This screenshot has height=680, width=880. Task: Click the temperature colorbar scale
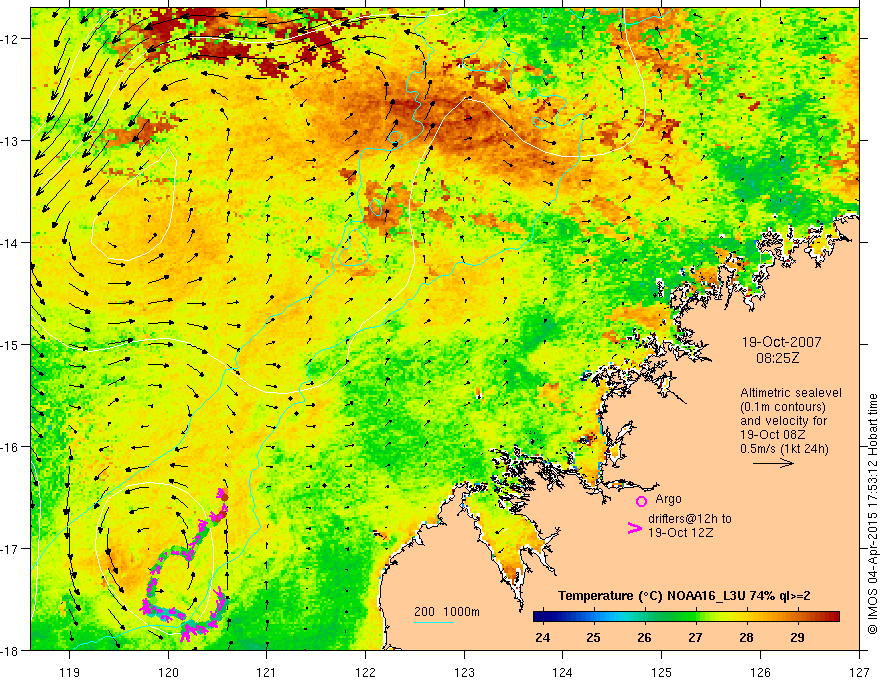click(686, 617)
